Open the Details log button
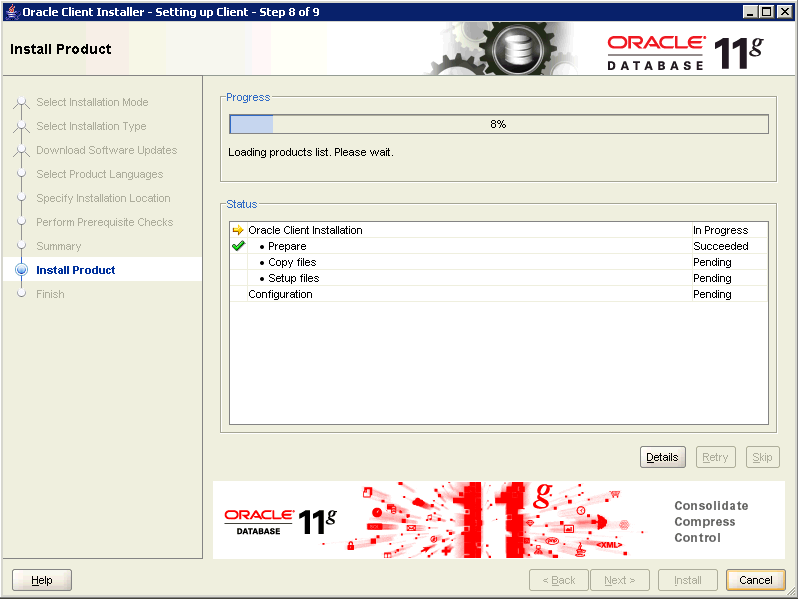The width and height of the screenshot is (798, 599). (x=662, y=457)
